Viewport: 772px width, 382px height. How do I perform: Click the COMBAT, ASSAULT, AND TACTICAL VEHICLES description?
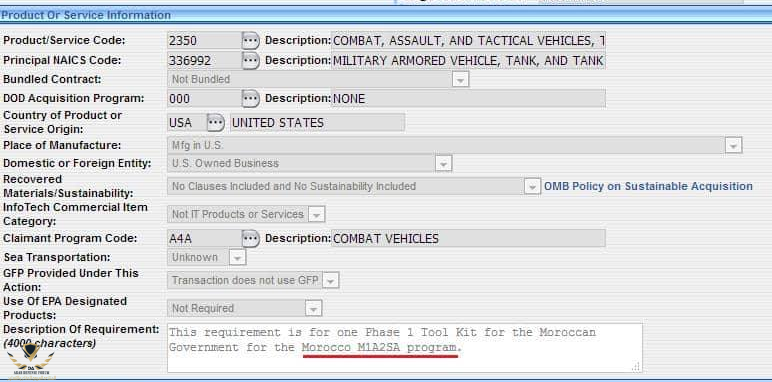[469, 40]
